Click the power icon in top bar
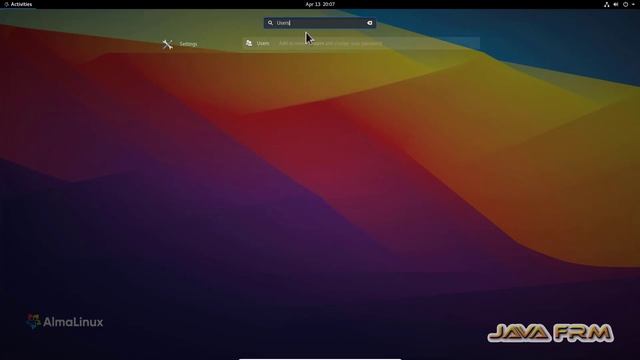 tap(625, 4)
